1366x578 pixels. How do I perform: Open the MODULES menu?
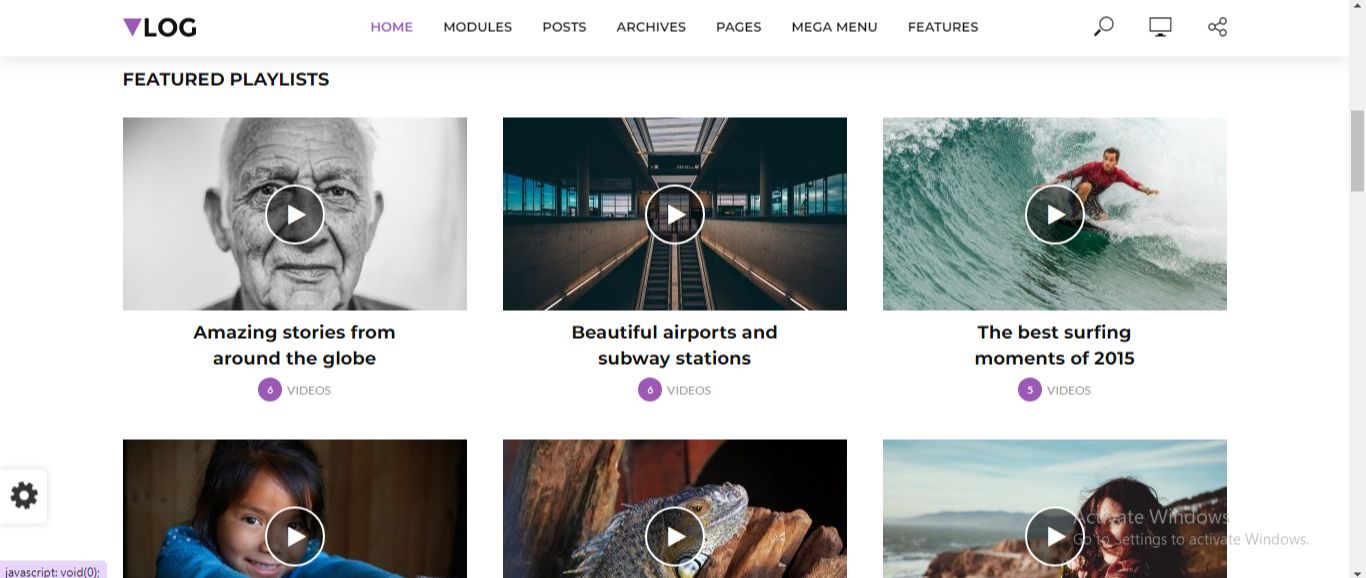478,27
